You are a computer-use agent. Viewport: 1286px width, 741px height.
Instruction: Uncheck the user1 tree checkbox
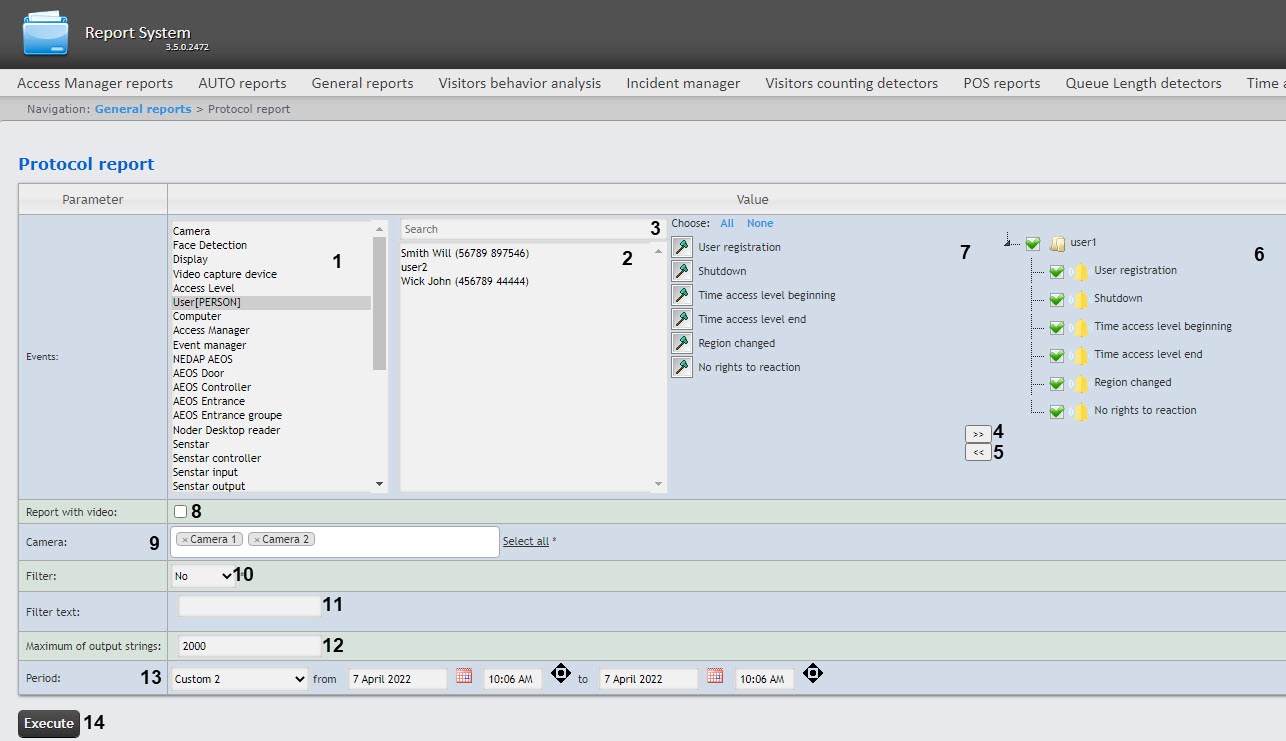(1033, 243)
